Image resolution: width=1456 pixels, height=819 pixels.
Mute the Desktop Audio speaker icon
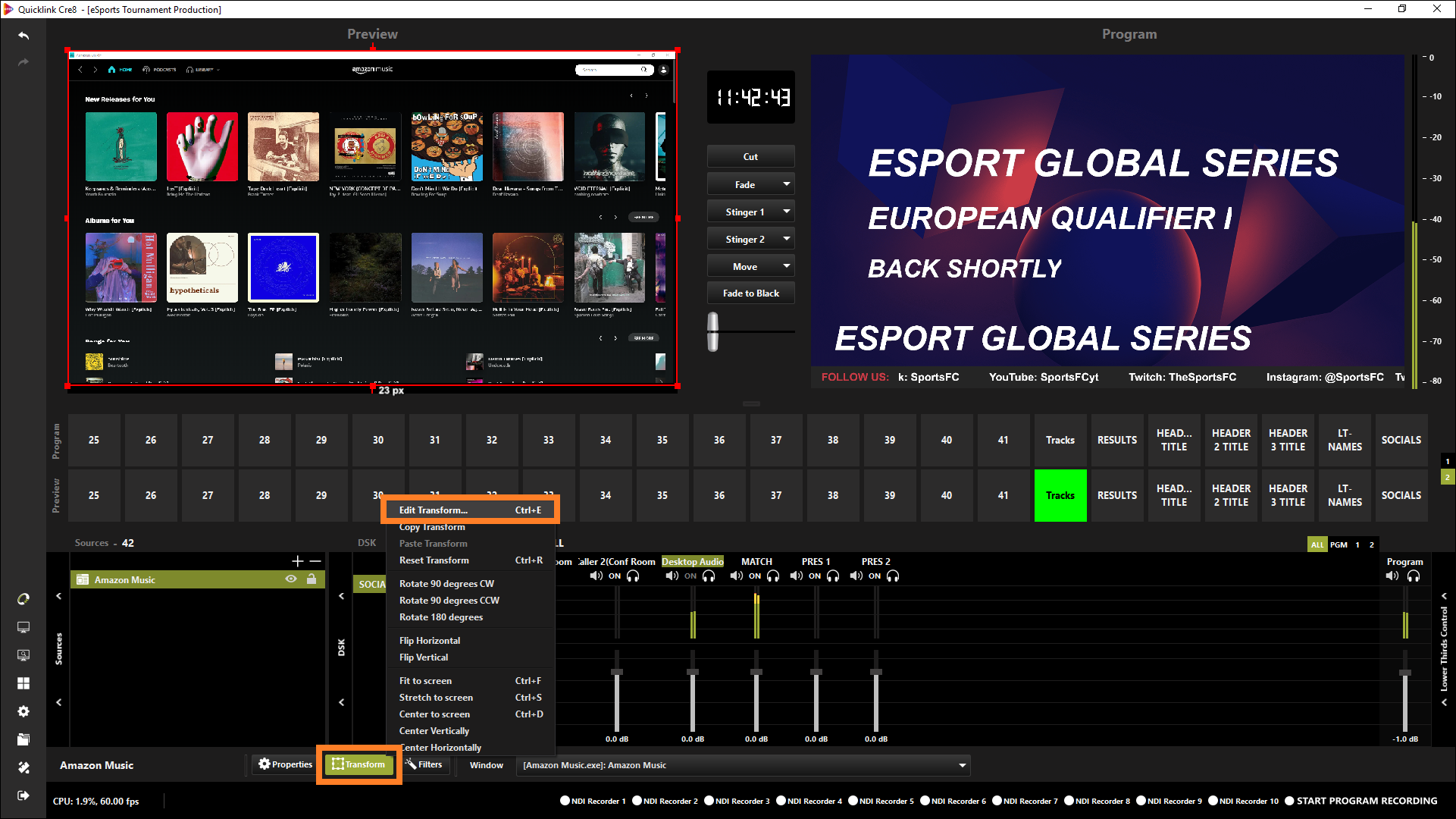click(x=672, y=576)
